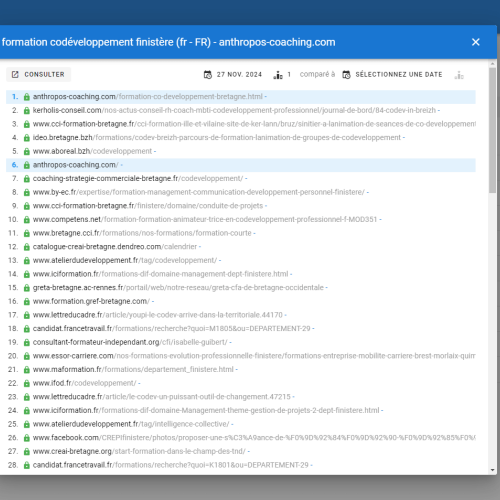Screen dimensions: 500x500
Task: Open result 20 www.essor-carriere.com link
Action: [254, 356]
